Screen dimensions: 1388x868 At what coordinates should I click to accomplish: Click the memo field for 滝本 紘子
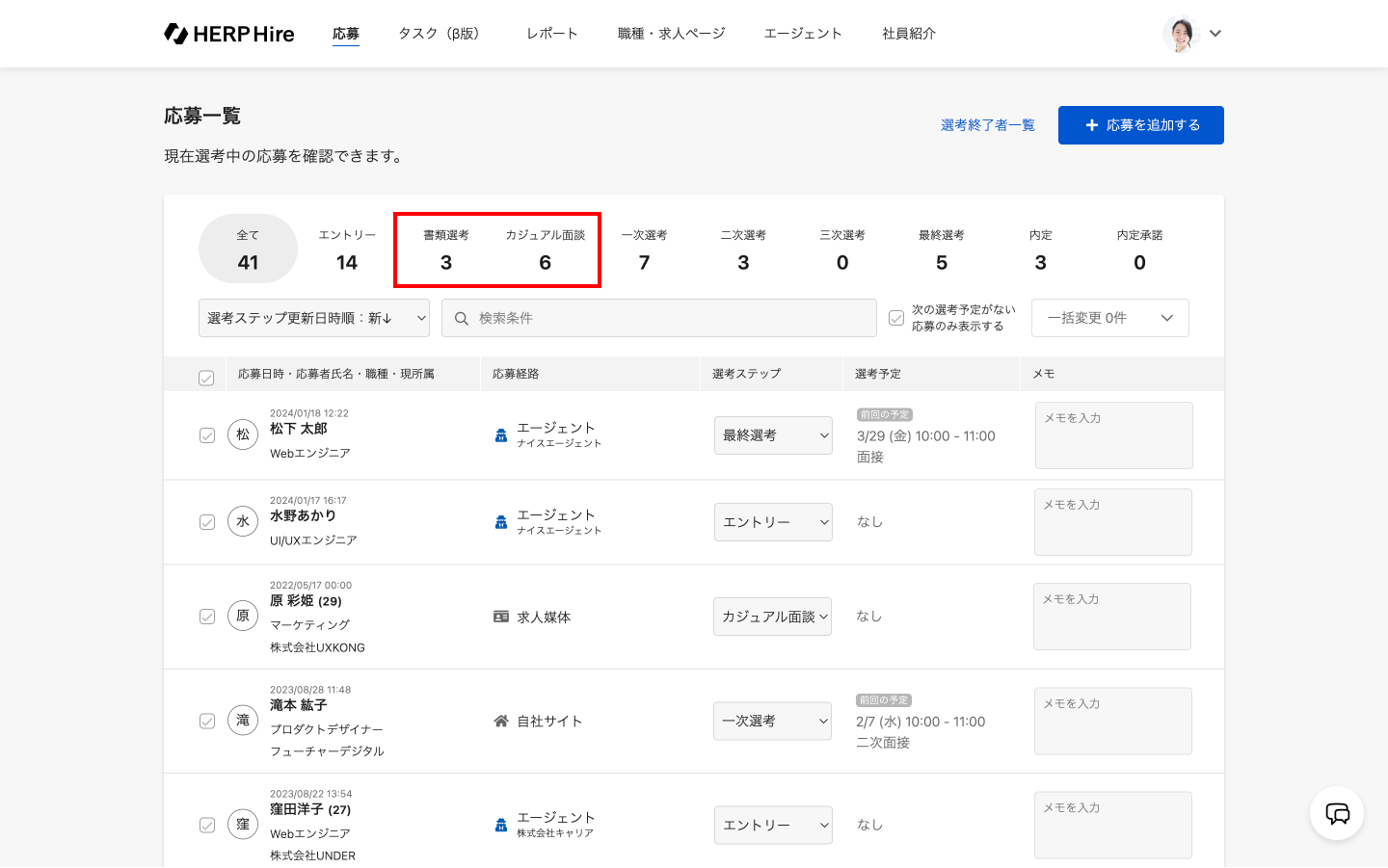pos(1112,721)
